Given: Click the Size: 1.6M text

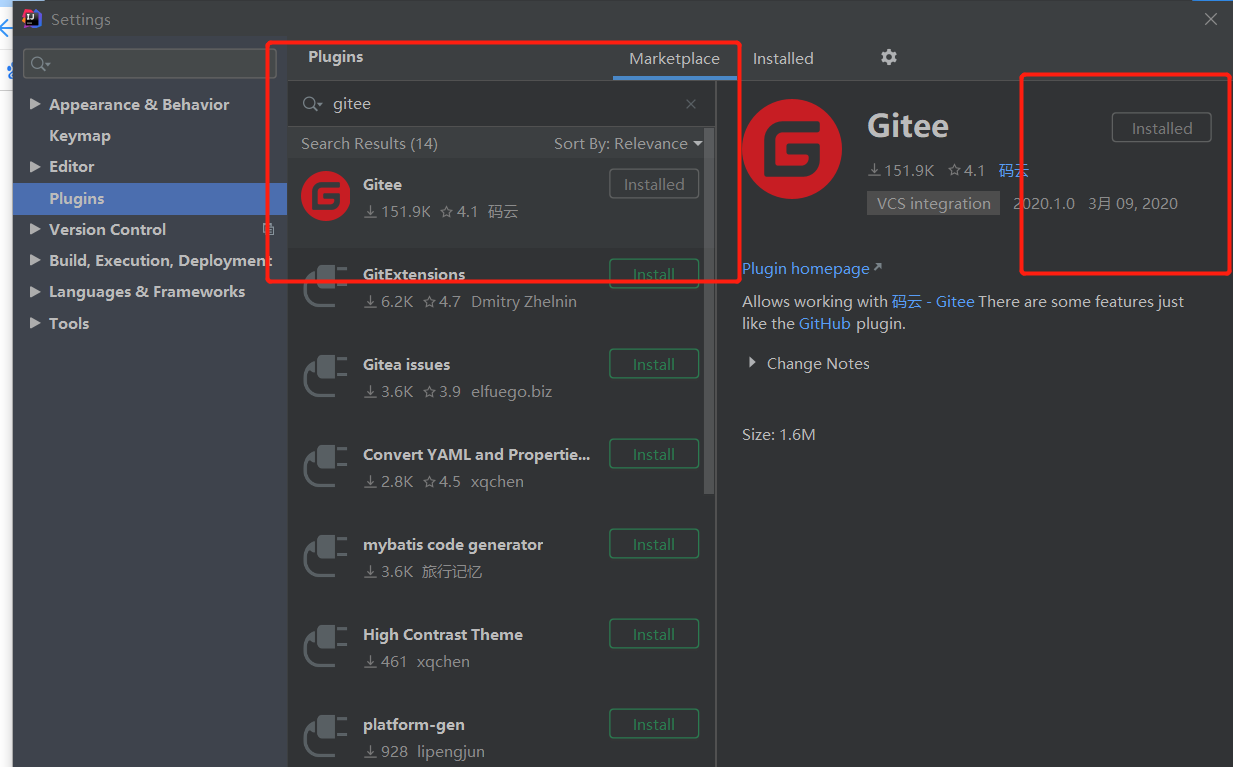Looking at the screenshot, I should click(x=779, y=434).
